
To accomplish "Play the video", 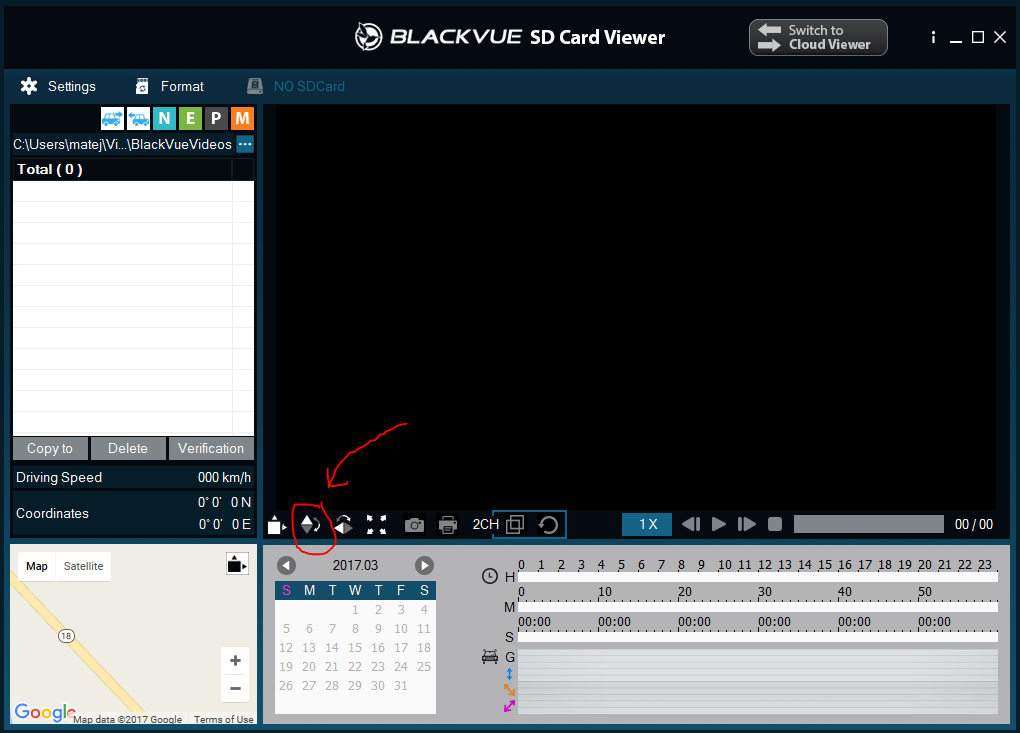I will click(719, 524).
